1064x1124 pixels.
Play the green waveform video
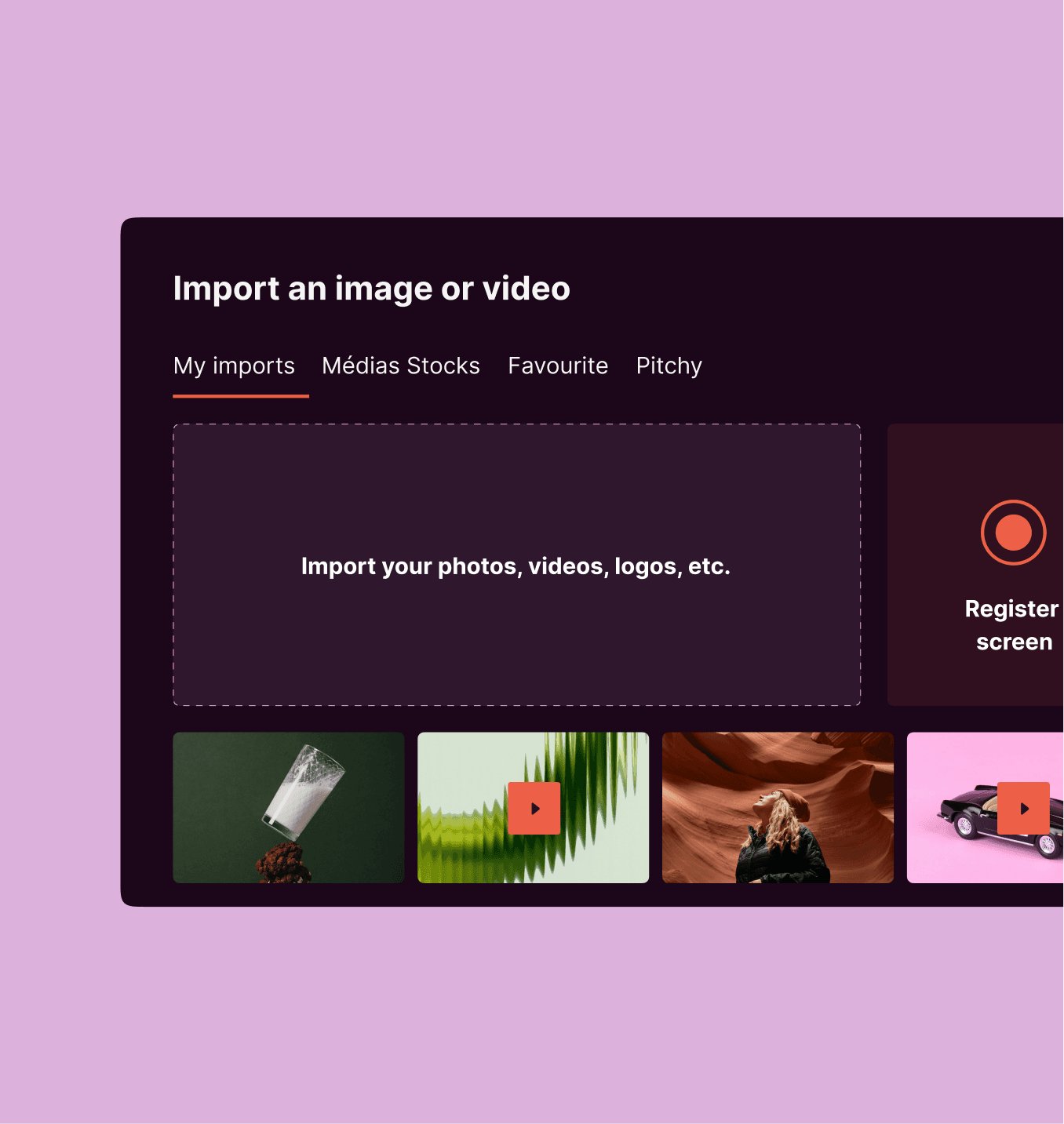pos(534,808)
